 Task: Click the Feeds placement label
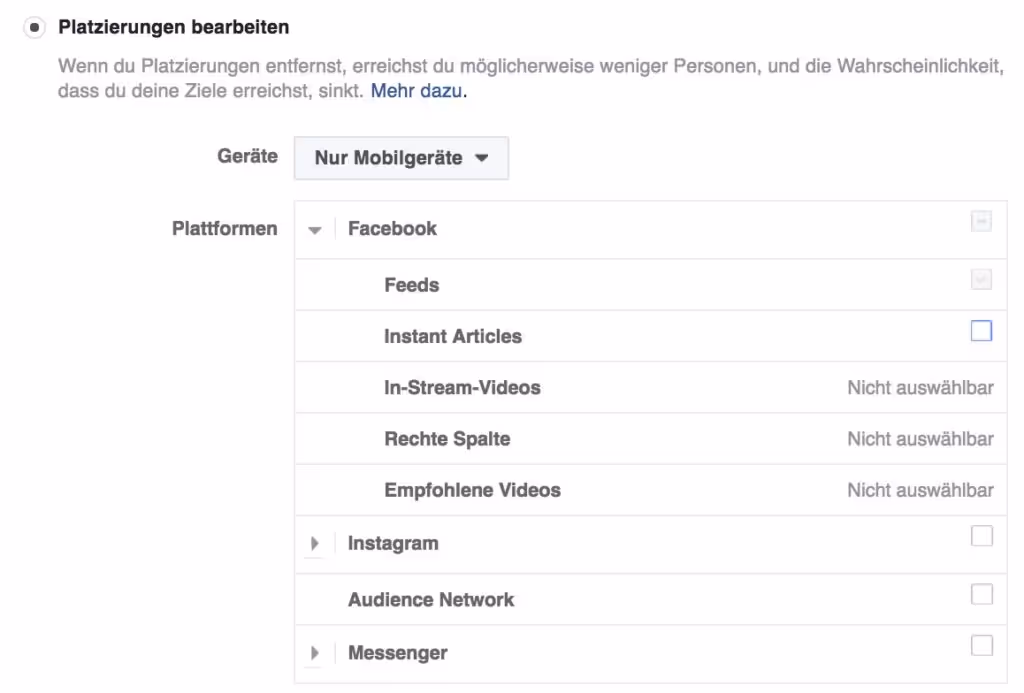coord(411,285)
